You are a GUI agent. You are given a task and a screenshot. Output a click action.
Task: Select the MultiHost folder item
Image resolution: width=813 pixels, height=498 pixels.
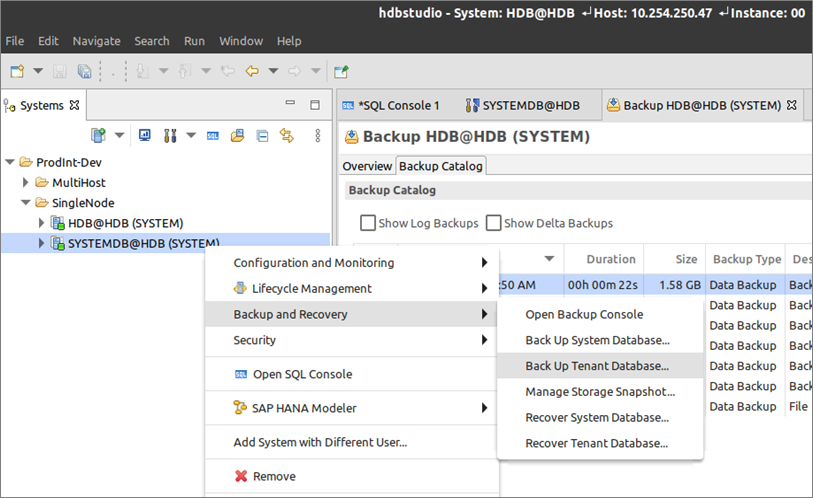pyautogui.click(x=79, y=183)
